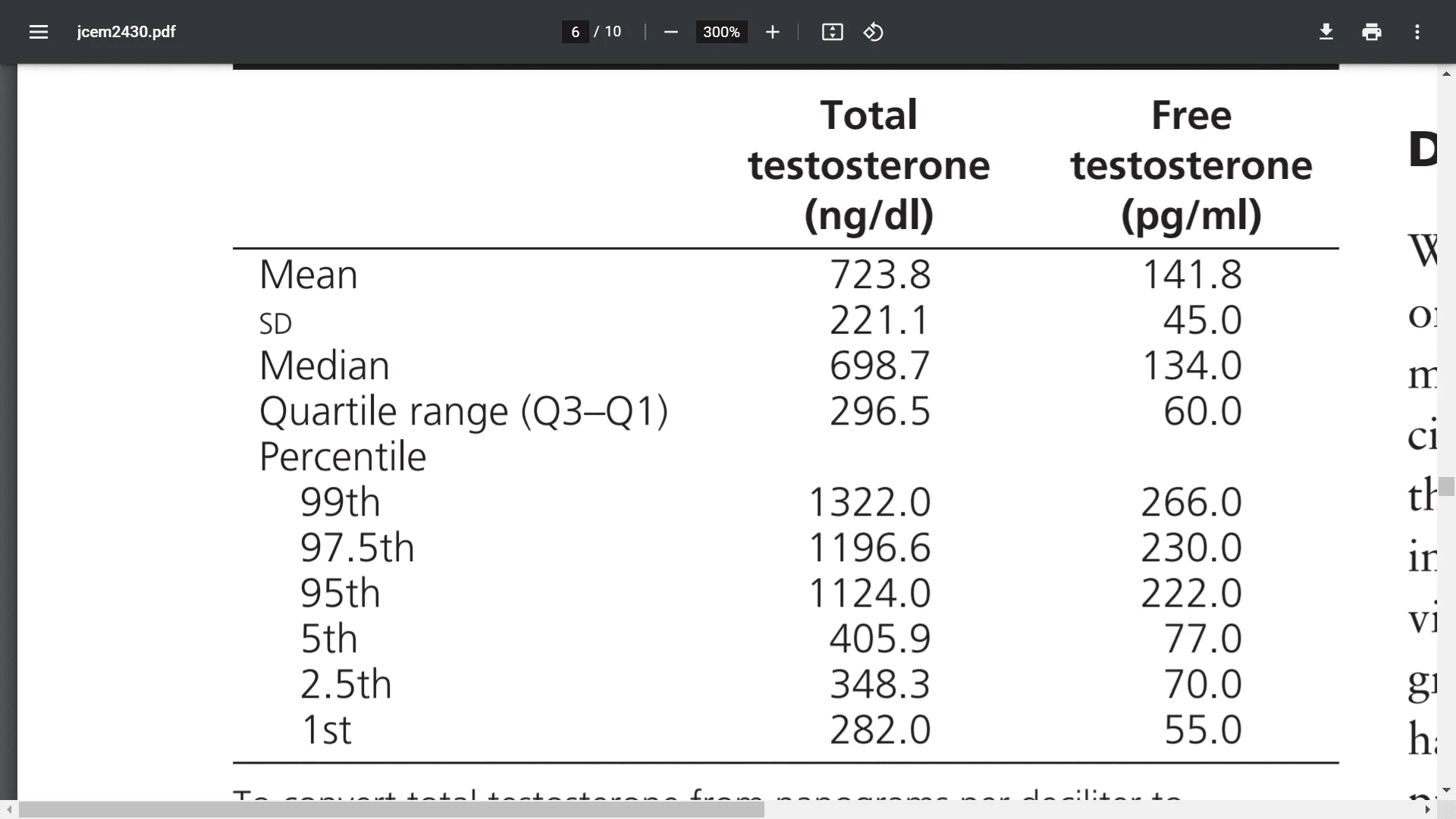Click the fit to page icon
1456x819 pixels.
(x=832, y=32)
